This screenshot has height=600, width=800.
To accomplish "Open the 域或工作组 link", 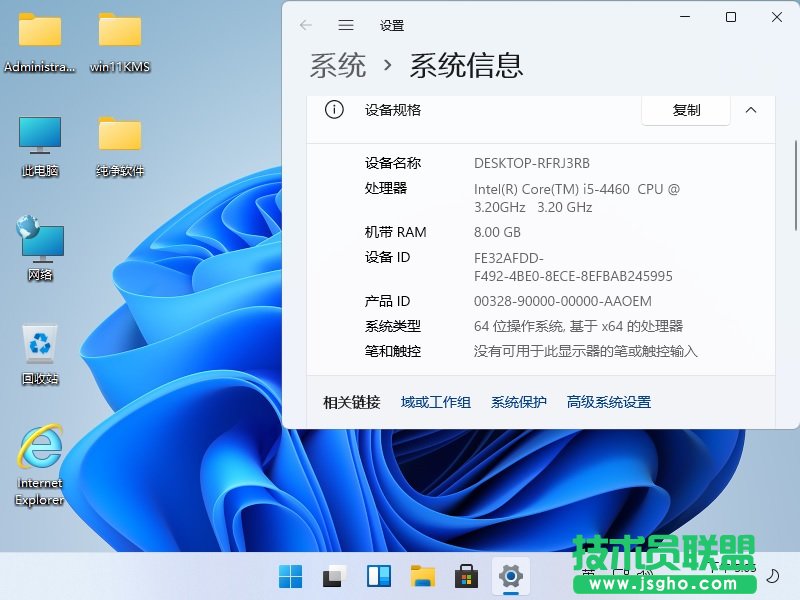I will click(435, 402).
